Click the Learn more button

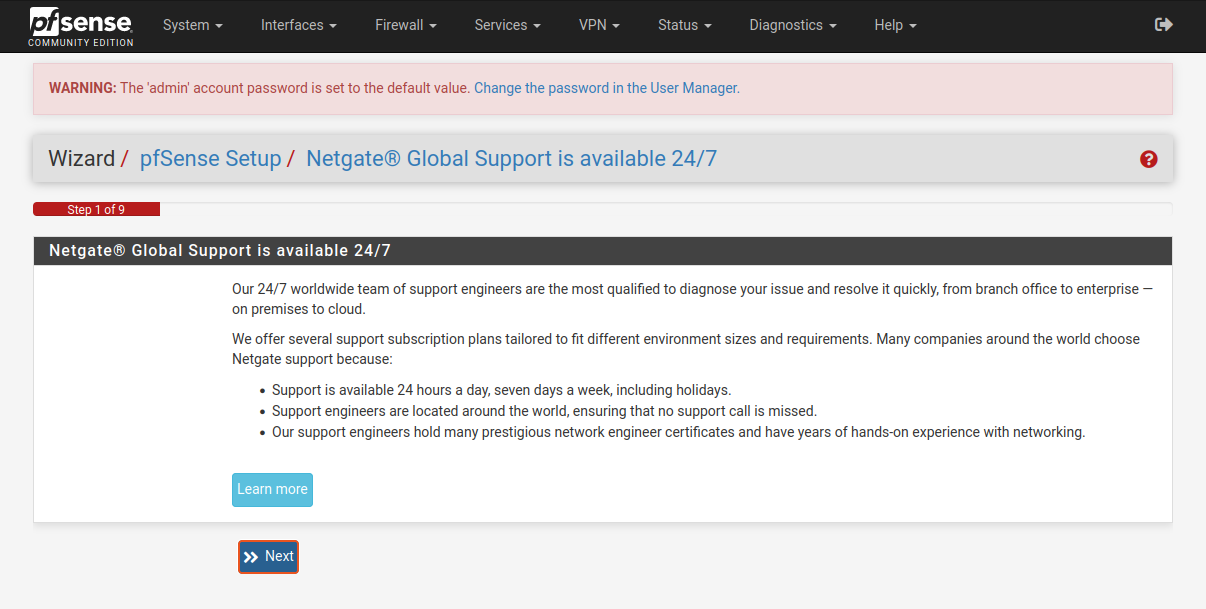pos(272,490)
